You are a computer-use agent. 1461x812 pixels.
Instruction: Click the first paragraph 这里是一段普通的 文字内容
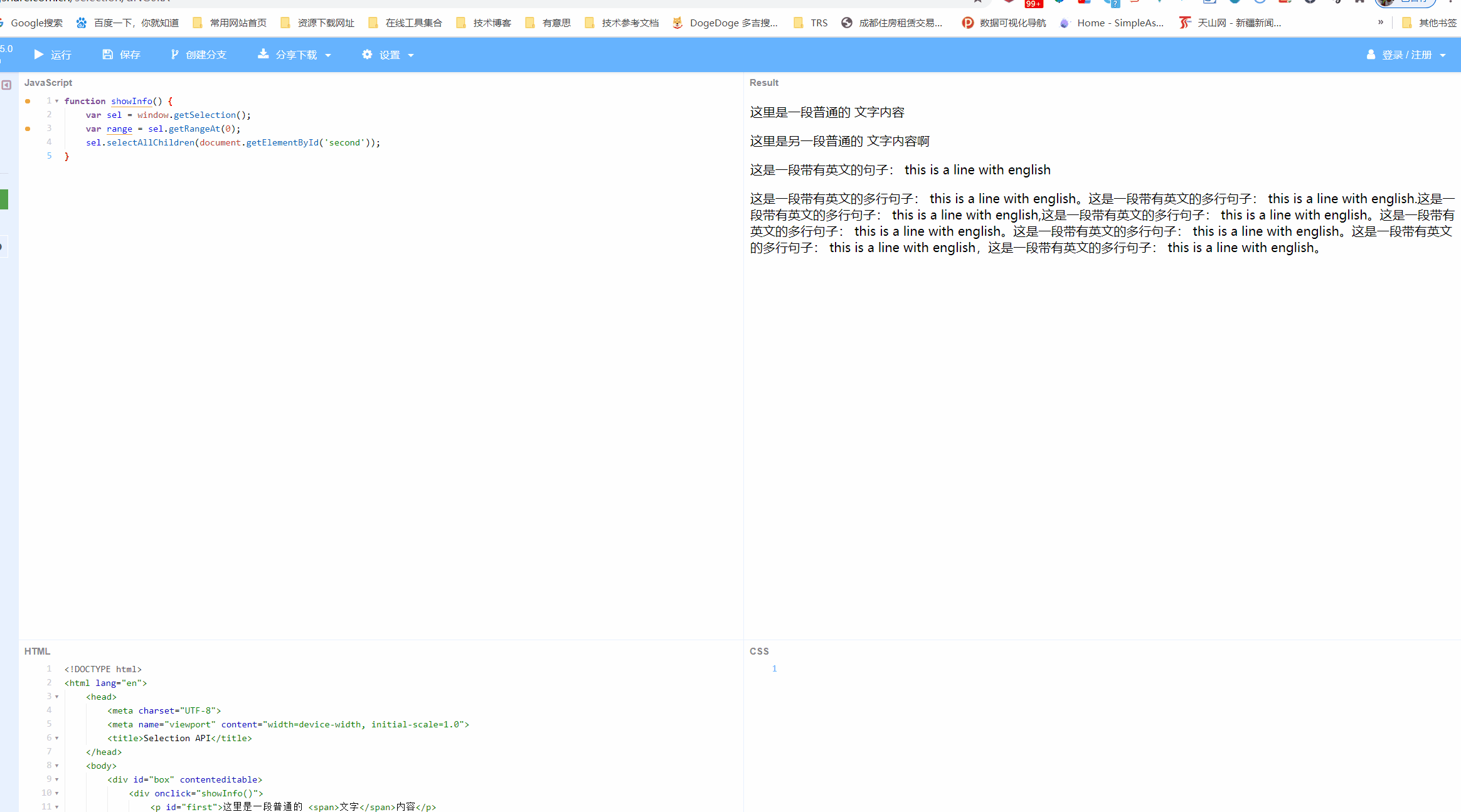coord(827,112)
